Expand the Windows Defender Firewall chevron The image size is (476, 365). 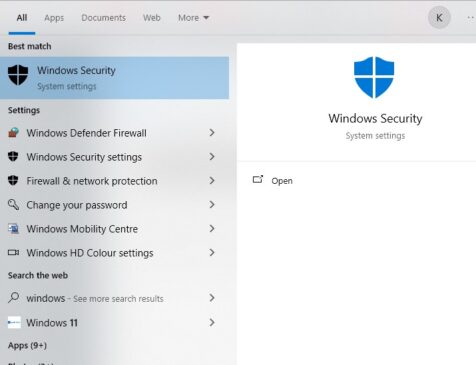(x=212, y=133)
